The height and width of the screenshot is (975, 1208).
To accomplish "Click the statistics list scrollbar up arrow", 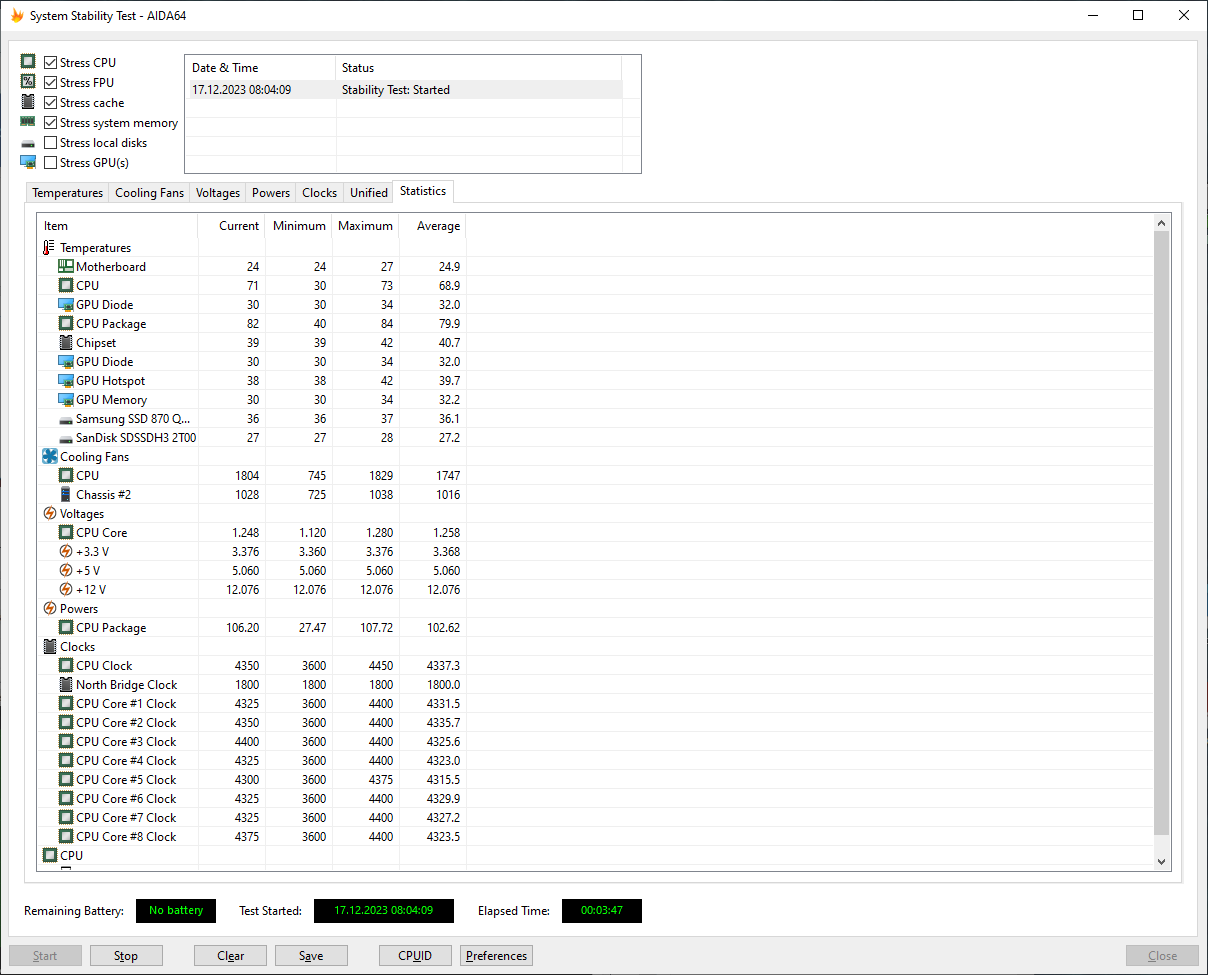I will (1161, 223).
